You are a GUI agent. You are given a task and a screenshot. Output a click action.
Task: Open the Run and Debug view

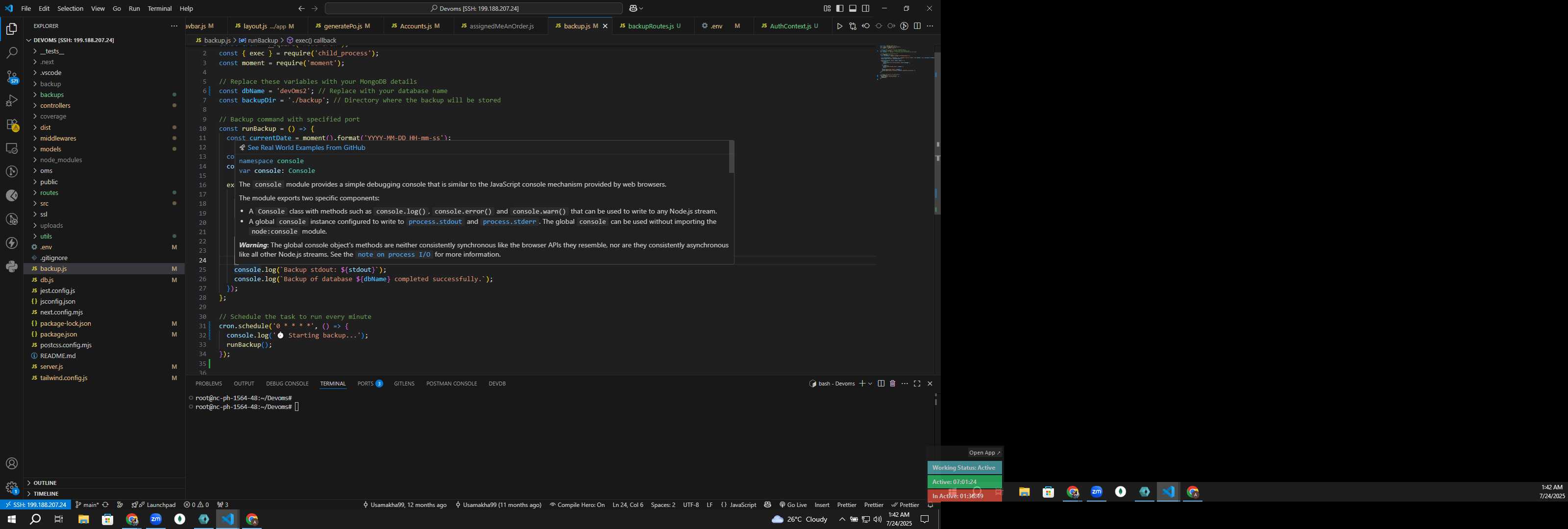[12, 100]
